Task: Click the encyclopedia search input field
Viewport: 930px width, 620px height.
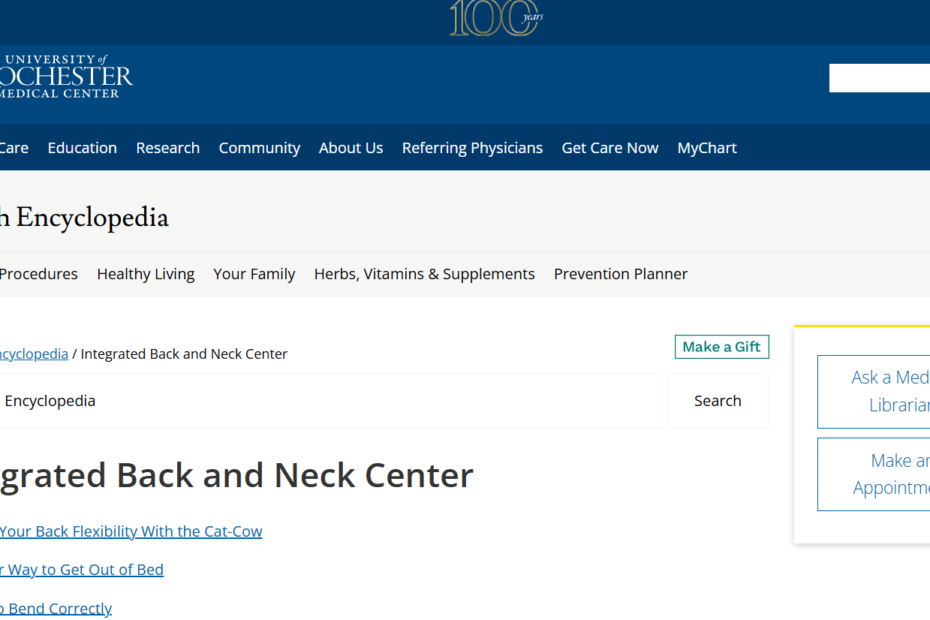Action: [330, 401]
